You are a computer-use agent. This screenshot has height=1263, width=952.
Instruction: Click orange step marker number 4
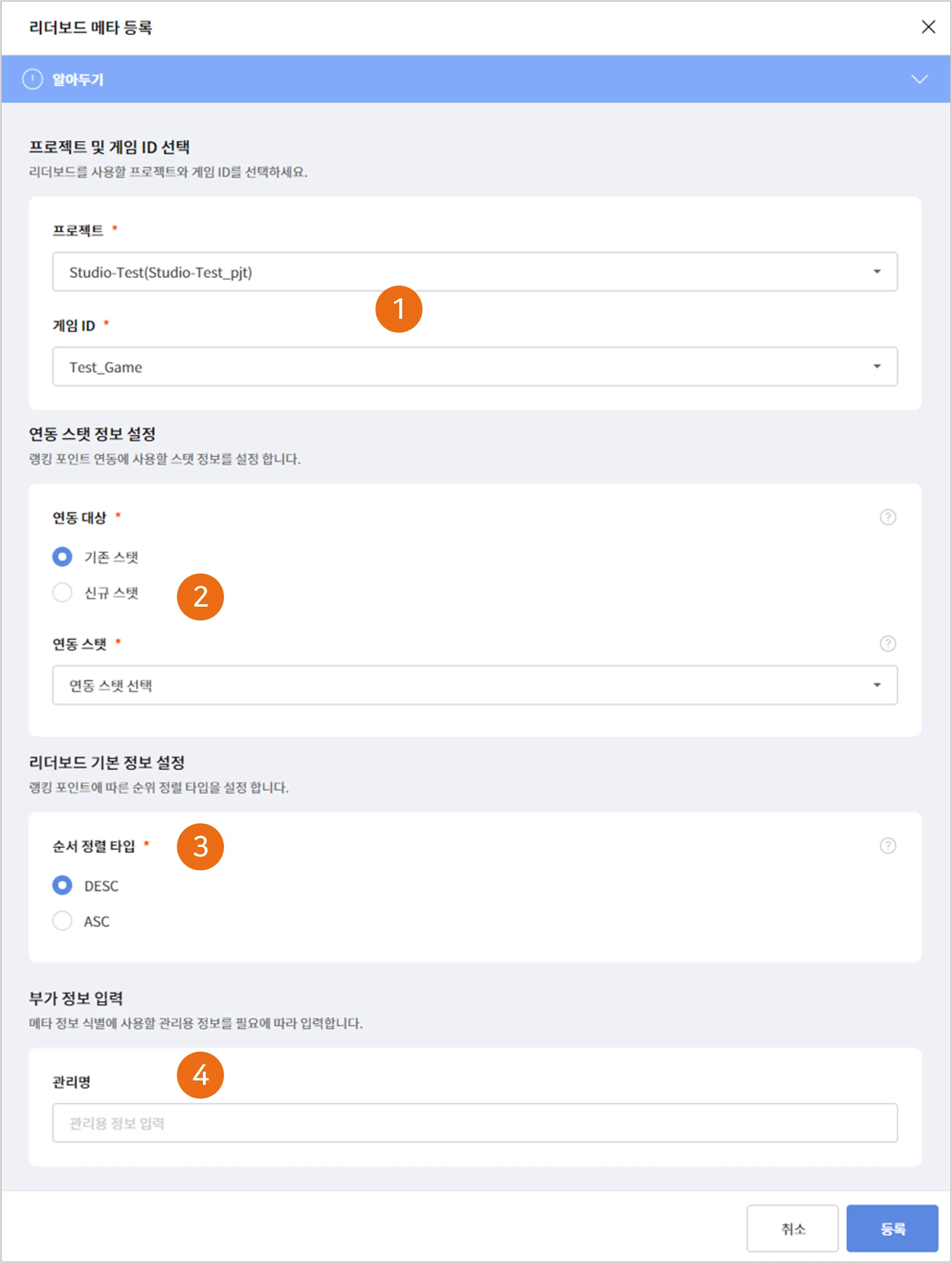200,1075
